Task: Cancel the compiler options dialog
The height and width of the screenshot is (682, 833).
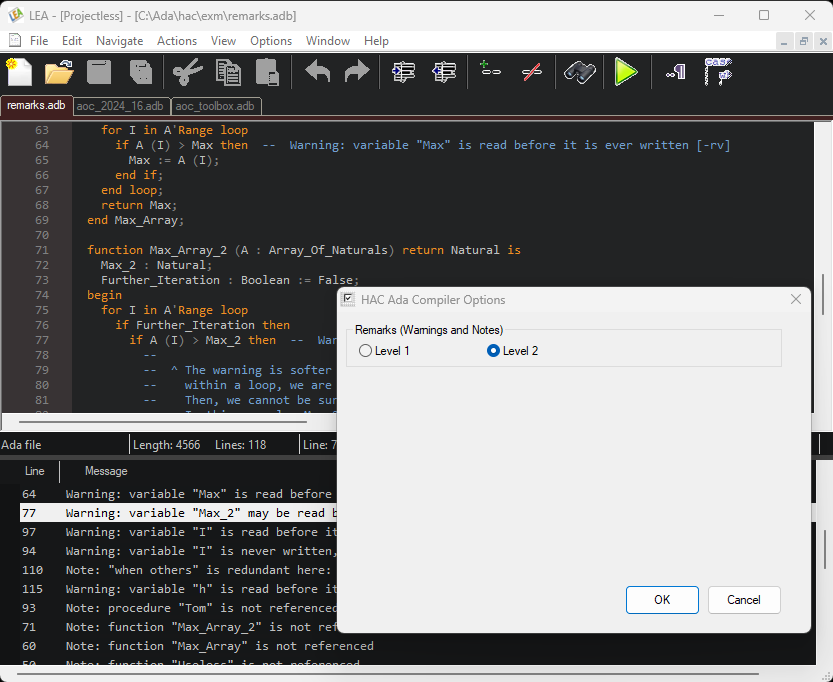Action: [744, 600]
